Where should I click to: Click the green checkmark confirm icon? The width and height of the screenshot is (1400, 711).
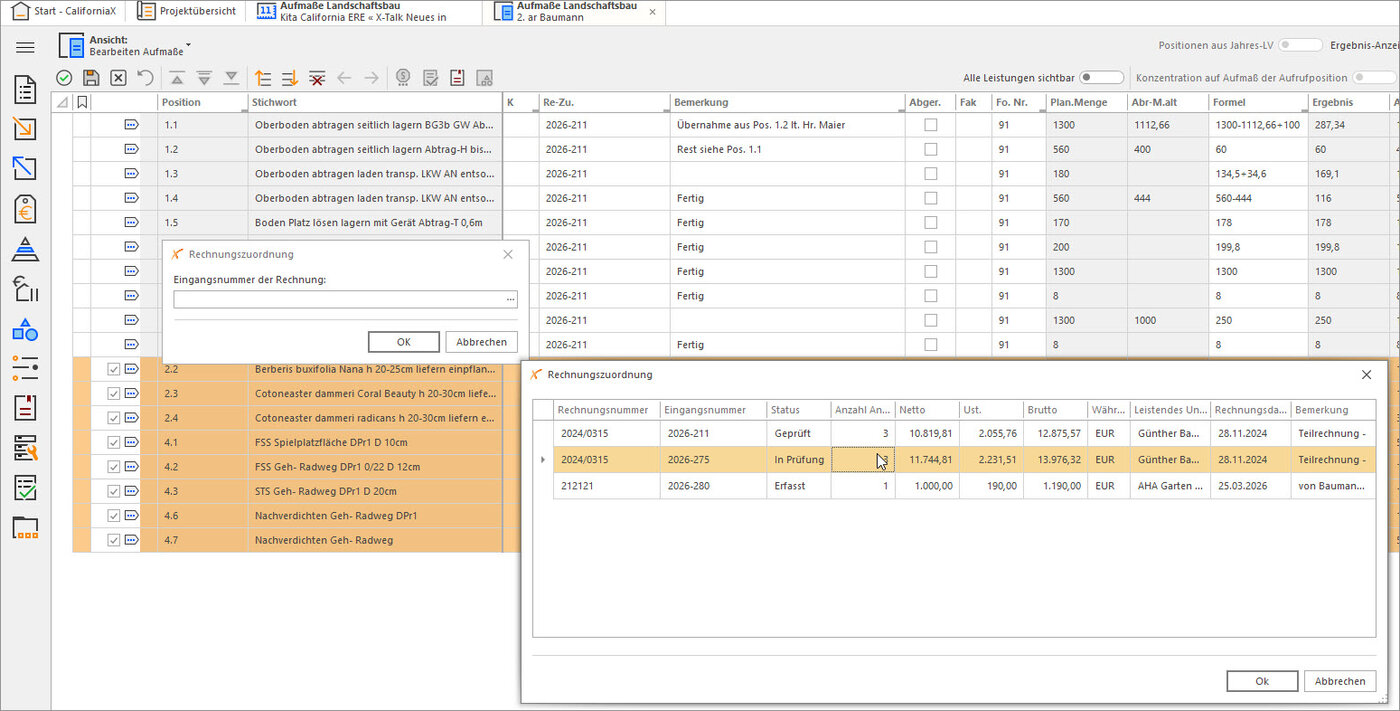[64, 78]
